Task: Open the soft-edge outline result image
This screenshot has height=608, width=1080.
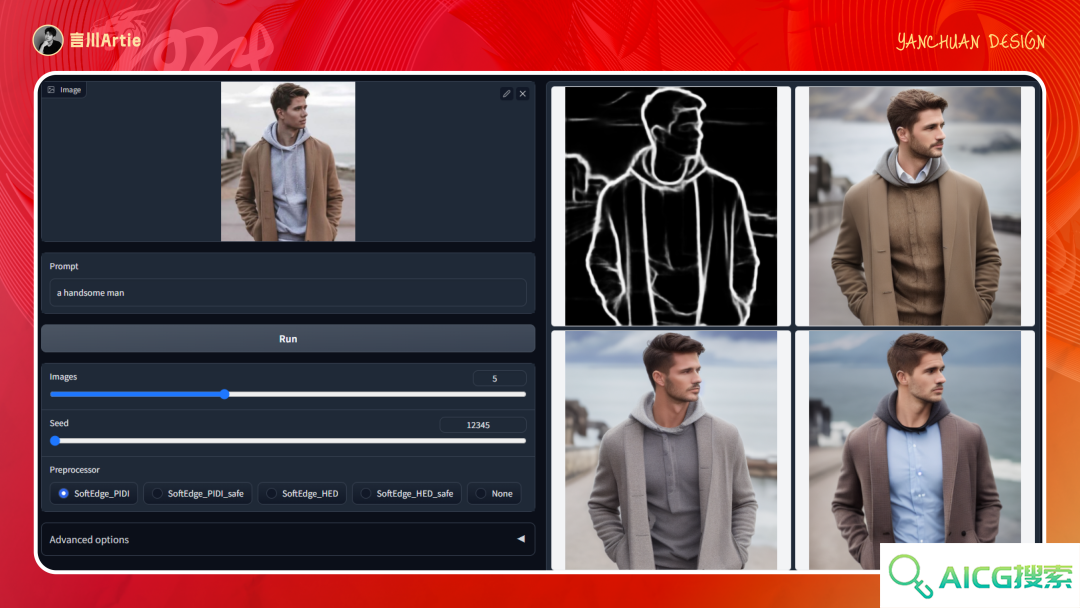Action: tap(671, 206)
